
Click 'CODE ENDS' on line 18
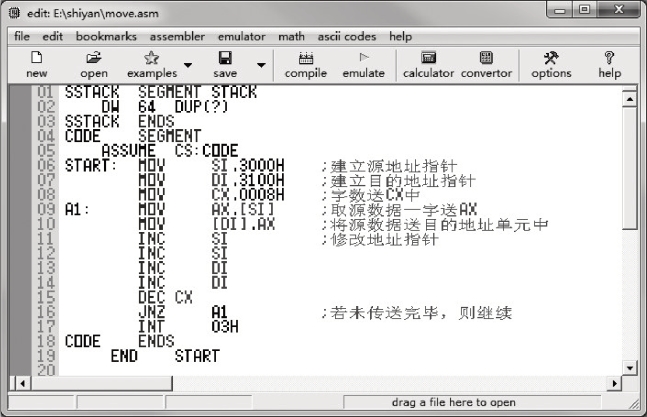[x=119, y=342]
